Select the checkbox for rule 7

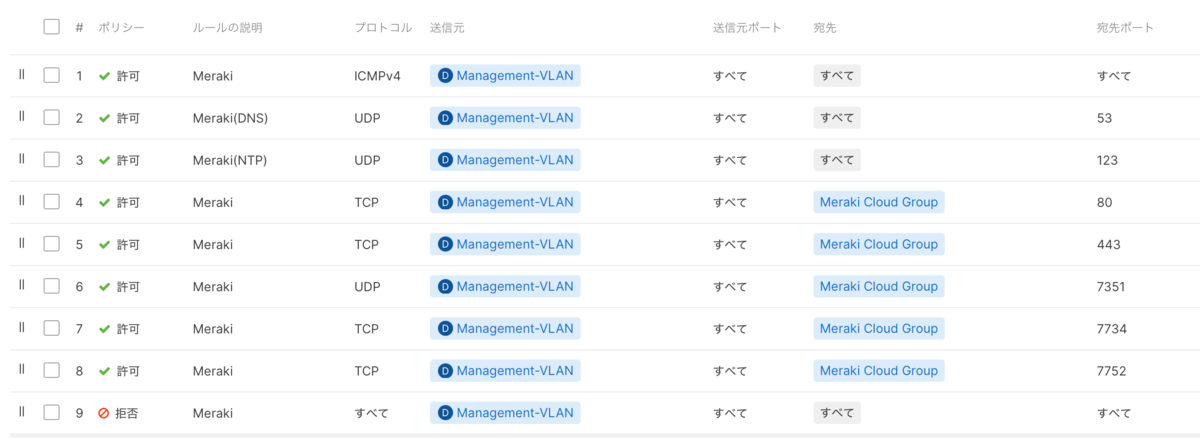tap(52, 327)
